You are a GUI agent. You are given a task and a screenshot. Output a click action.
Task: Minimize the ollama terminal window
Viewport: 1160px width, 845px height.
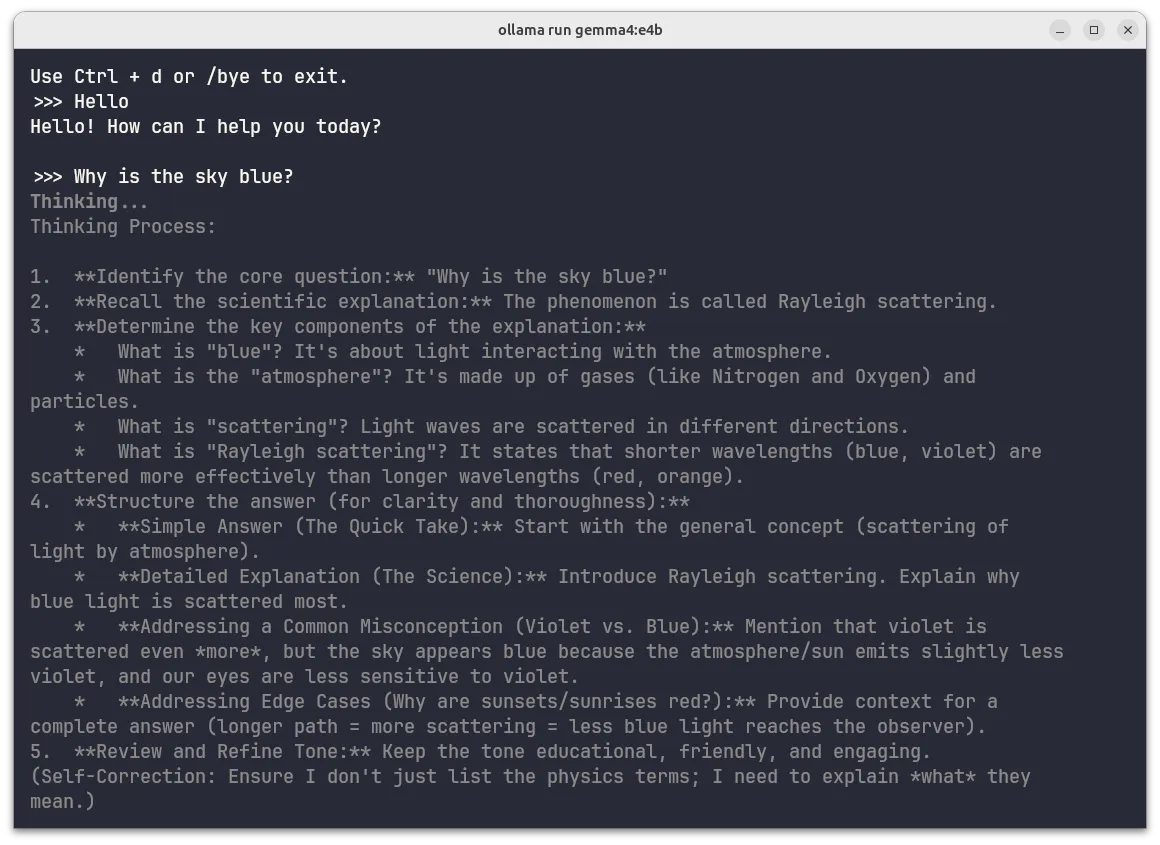(1060, 30)
